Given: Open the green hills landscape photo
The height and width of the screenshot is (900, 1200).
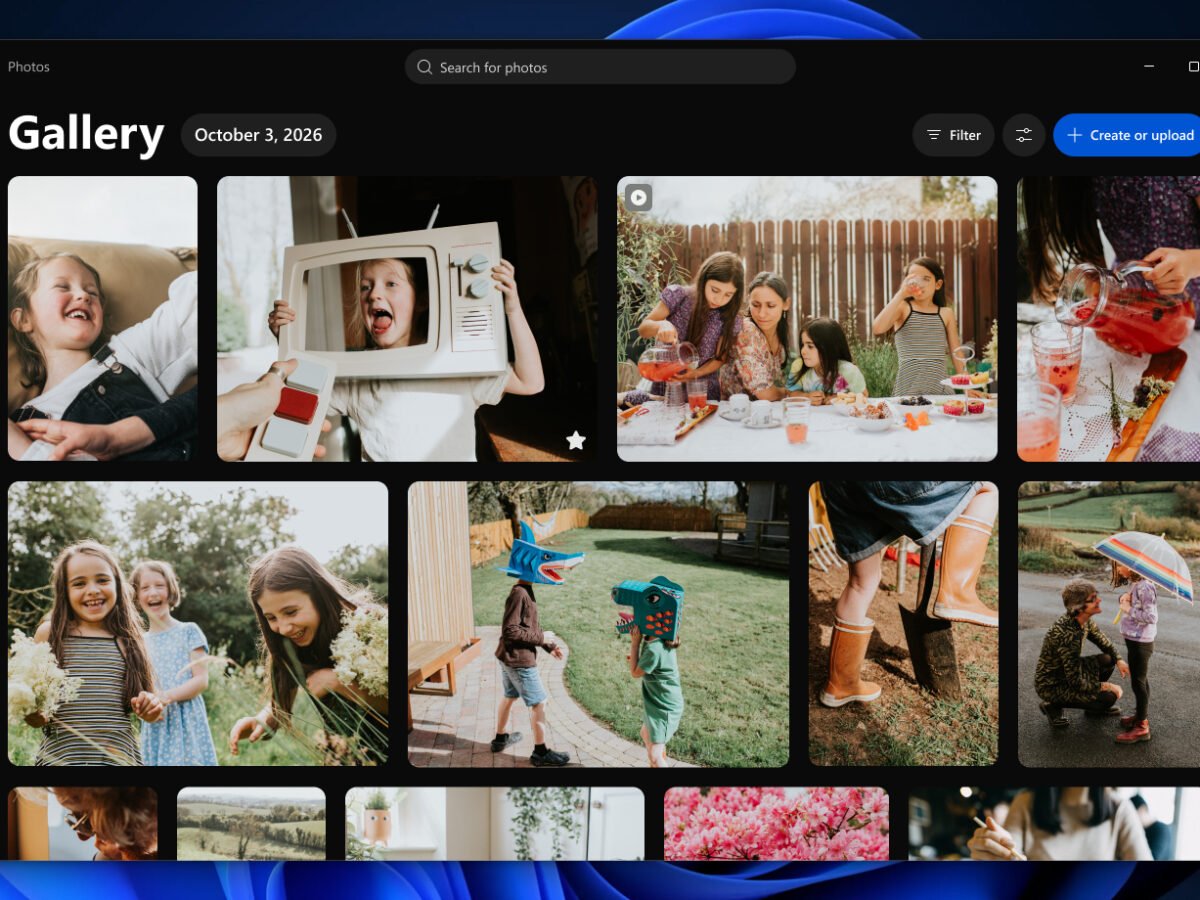Looking at the screenshot, I should click(x=251, y=823).
